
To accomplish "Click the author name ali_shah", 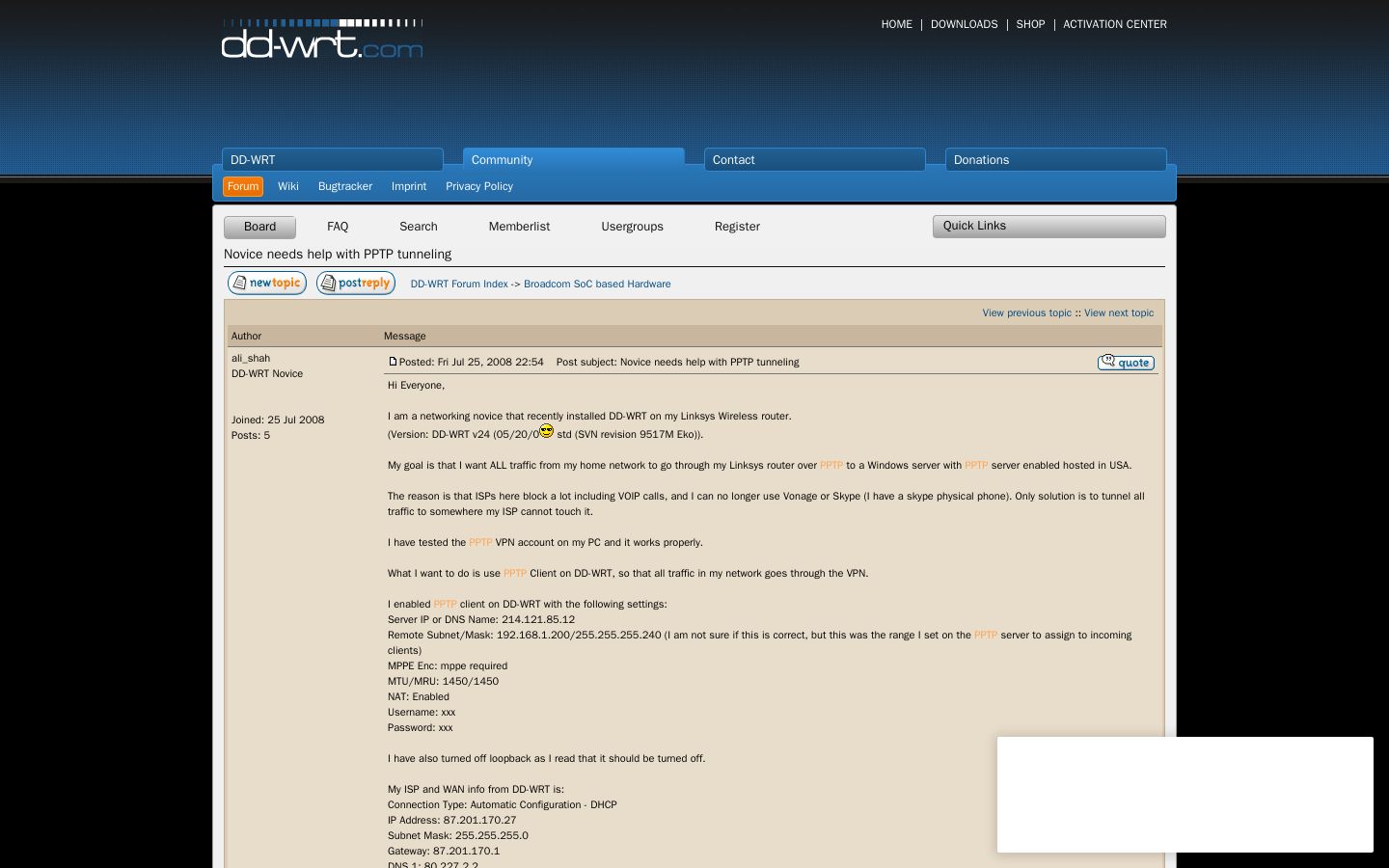I will (251, 358).
